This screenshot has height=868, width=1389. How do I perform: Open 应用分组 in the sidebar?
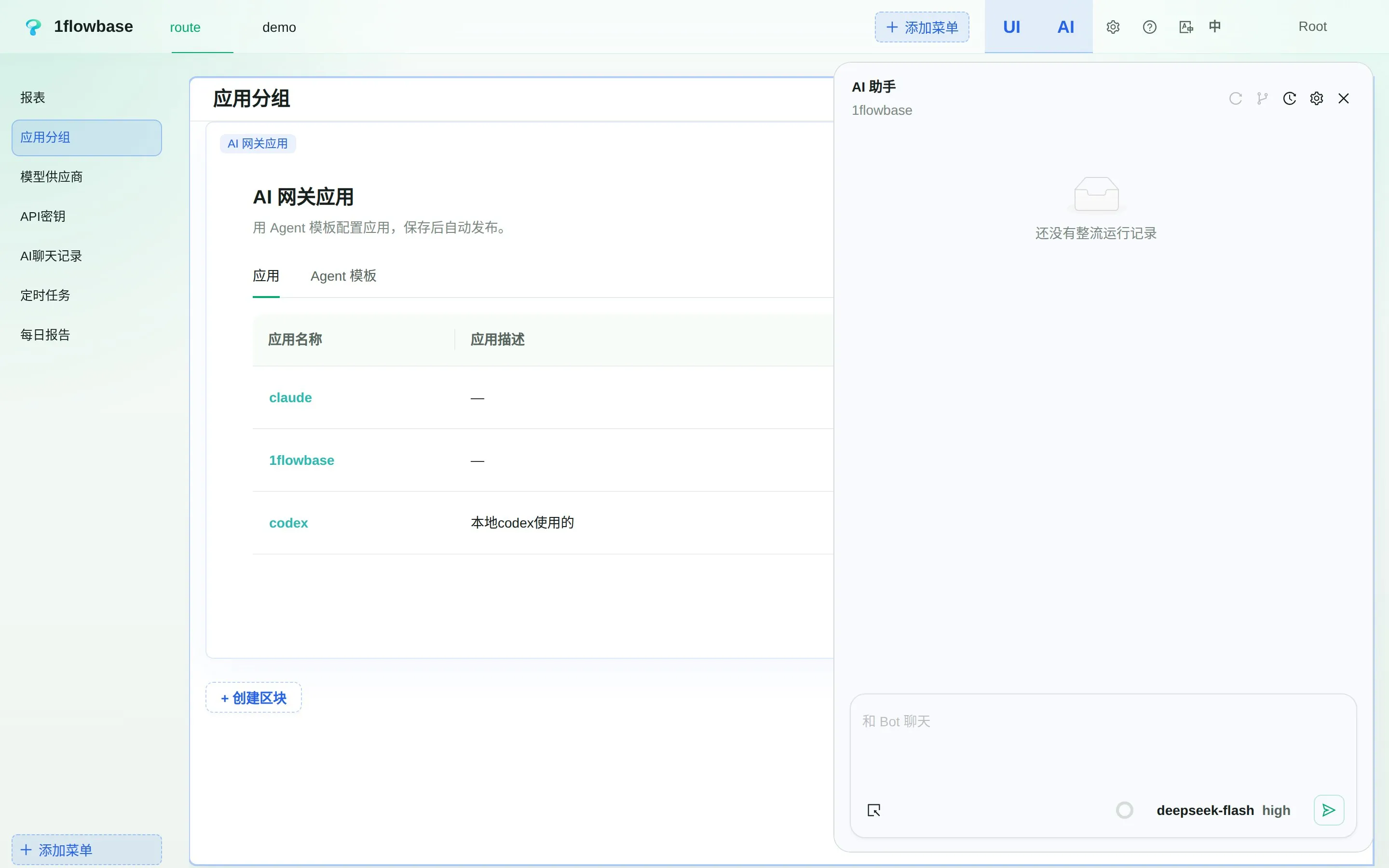(x=87, y=138)
